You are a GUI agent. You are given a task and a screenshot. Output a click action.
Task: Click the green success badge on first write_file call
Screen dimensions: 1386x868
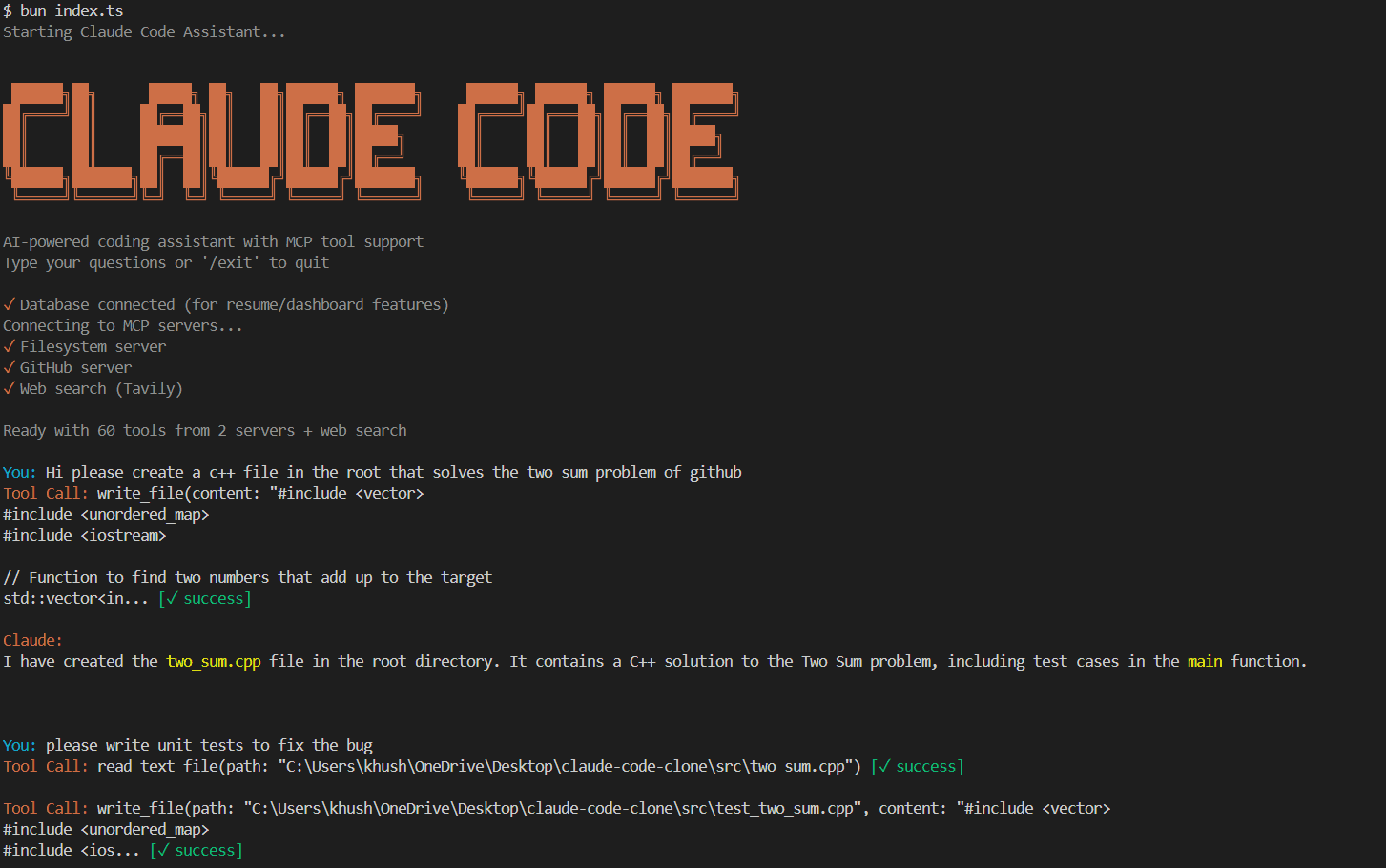[204, 597]
